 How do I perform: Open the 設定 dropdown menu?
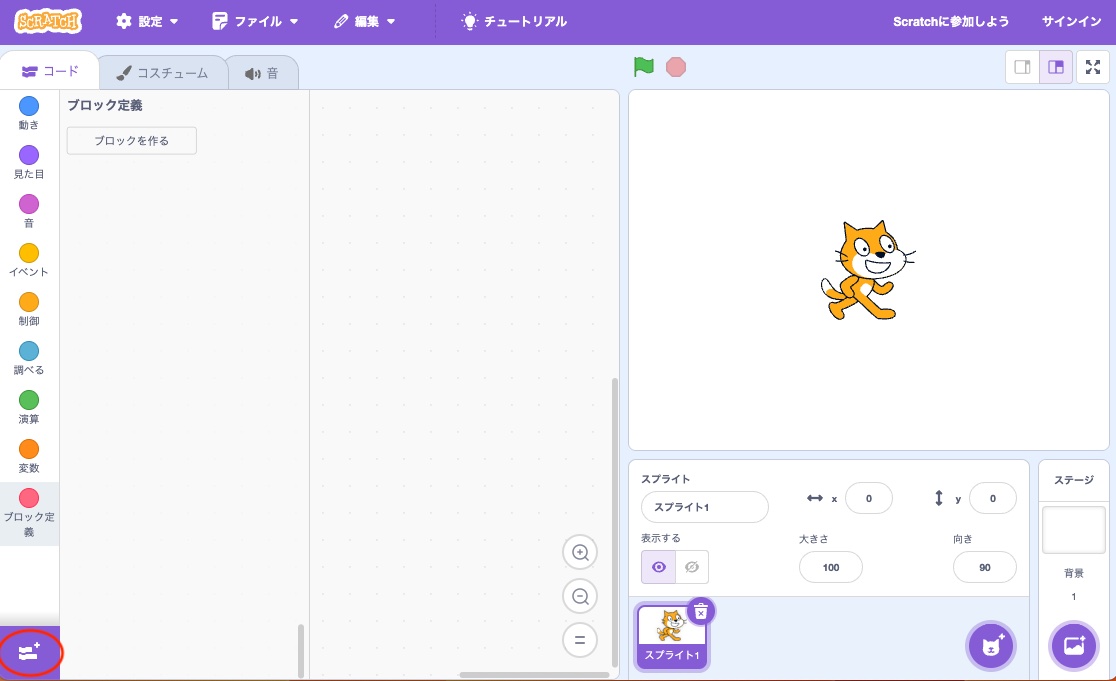click(x=148, y=21)
